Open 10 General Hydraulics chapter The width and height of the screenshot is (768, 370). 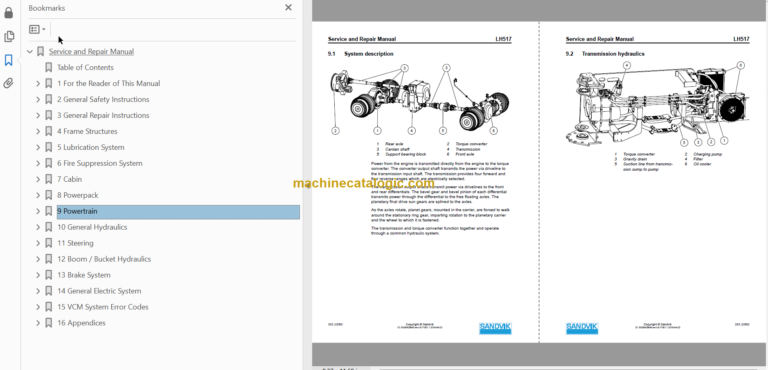(92, 227)
